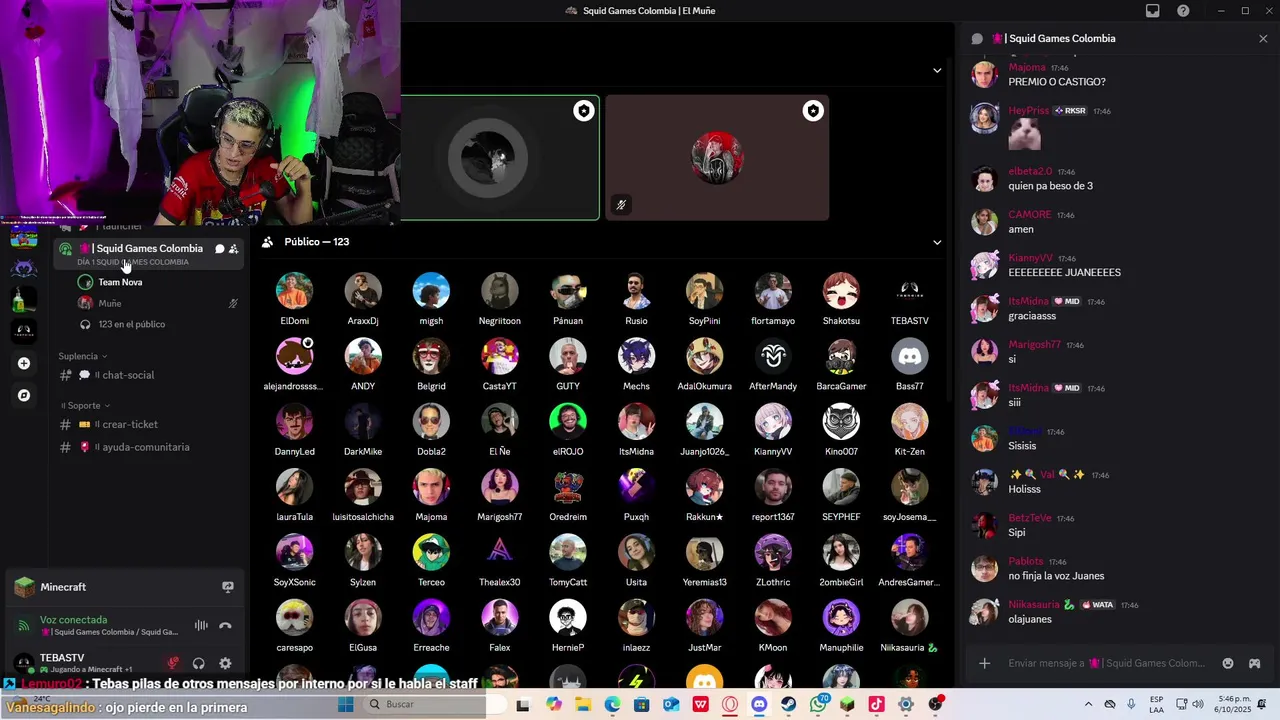The image size is (1280, 720).
Task: Click the plus attach button in chat box
Action: pos(984,663)
